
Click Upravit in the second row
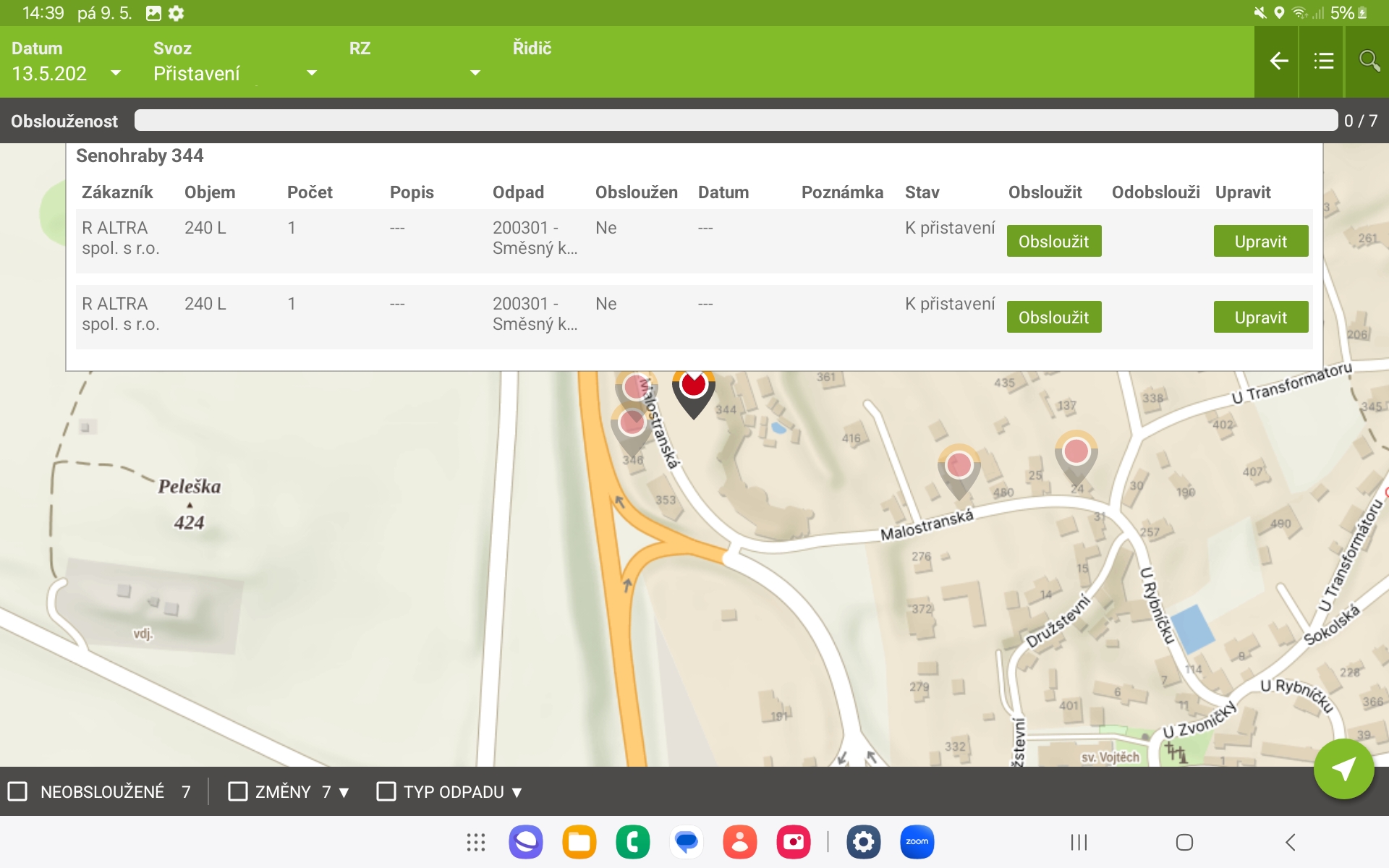1260,318
